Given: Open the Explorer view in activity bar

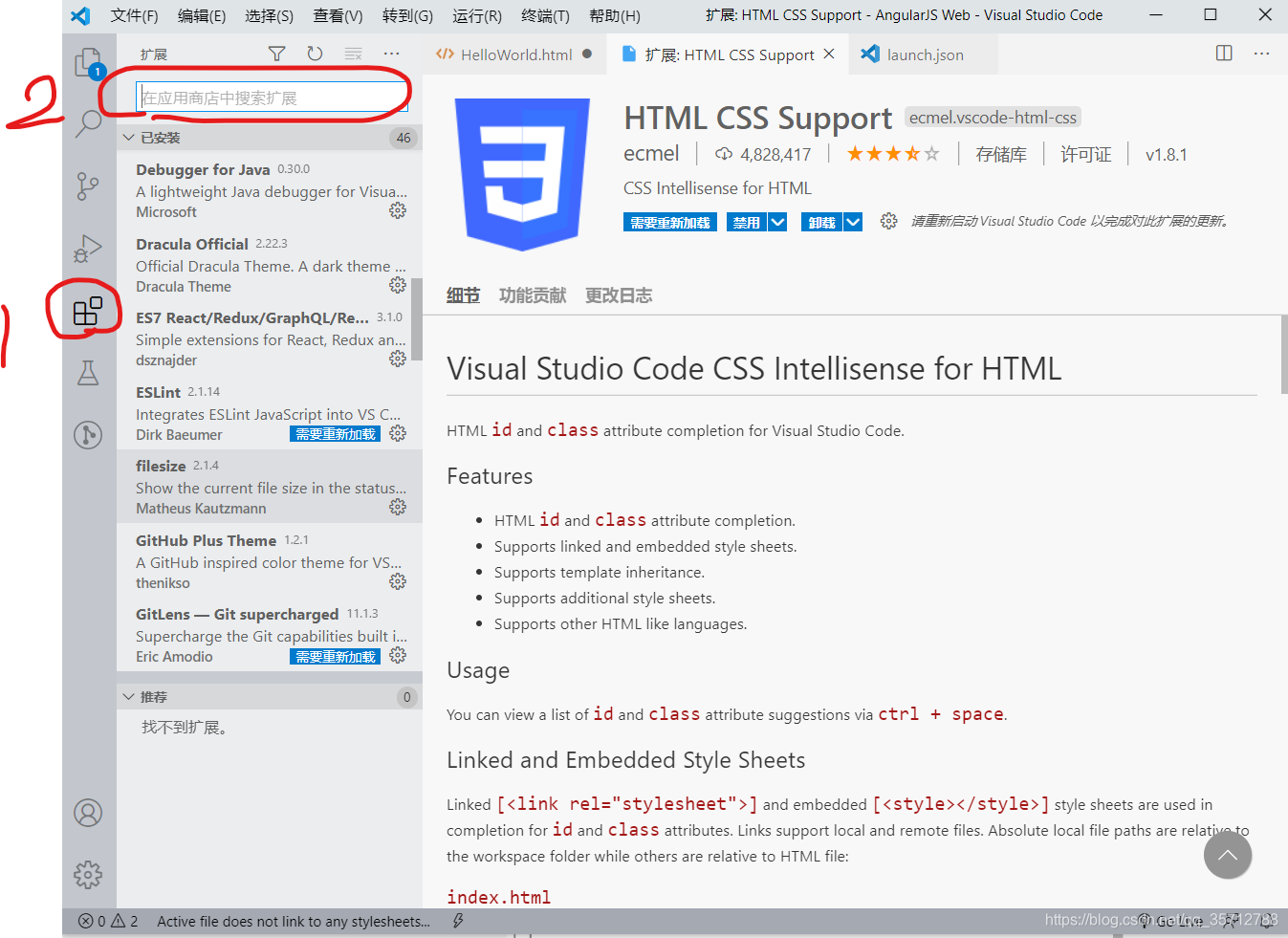Looking at the screenshot, I should 88,63.
